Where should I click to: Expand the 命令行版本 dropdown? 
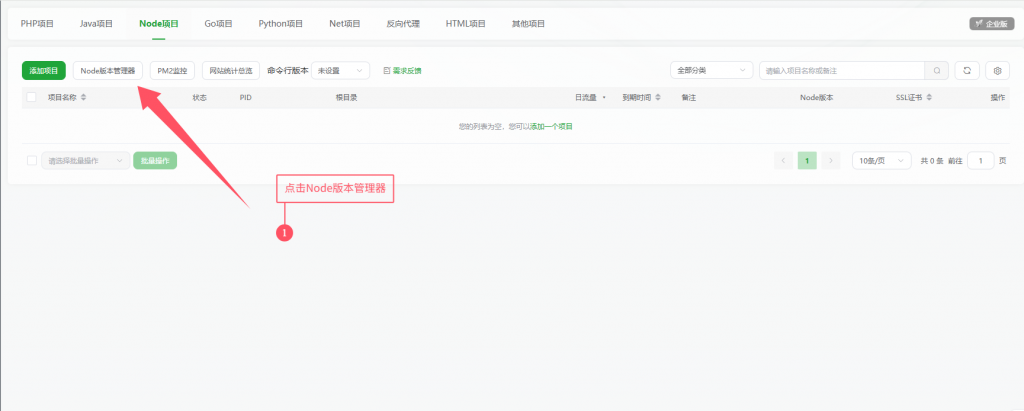[342, 71]
